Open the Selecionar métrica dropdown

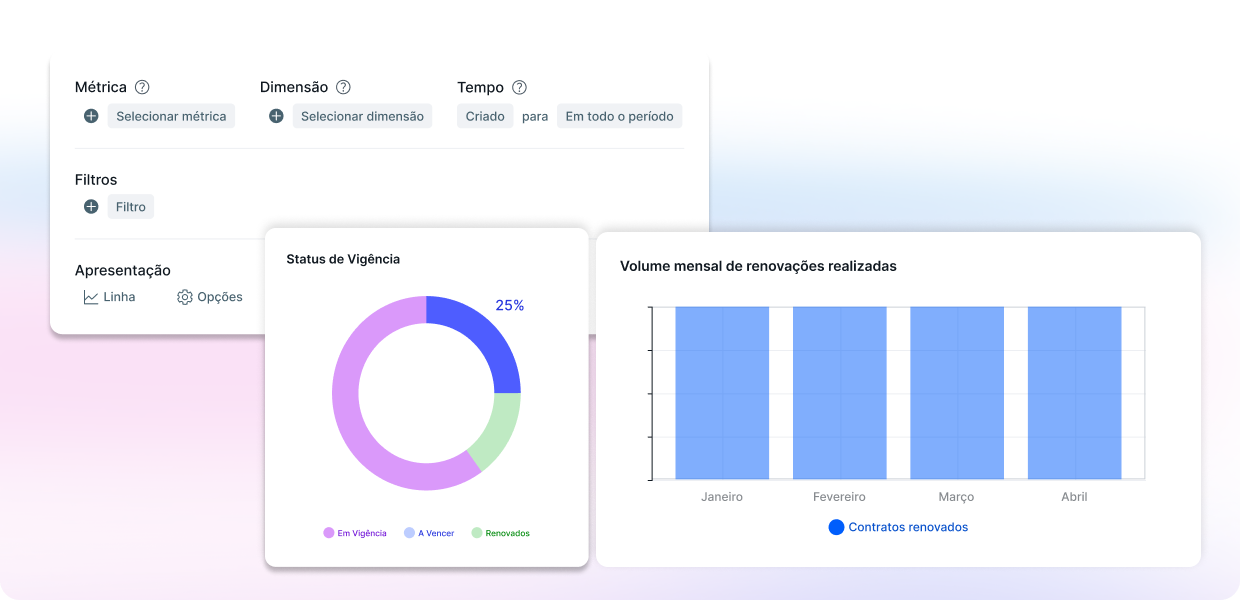(x=171, y=116)
